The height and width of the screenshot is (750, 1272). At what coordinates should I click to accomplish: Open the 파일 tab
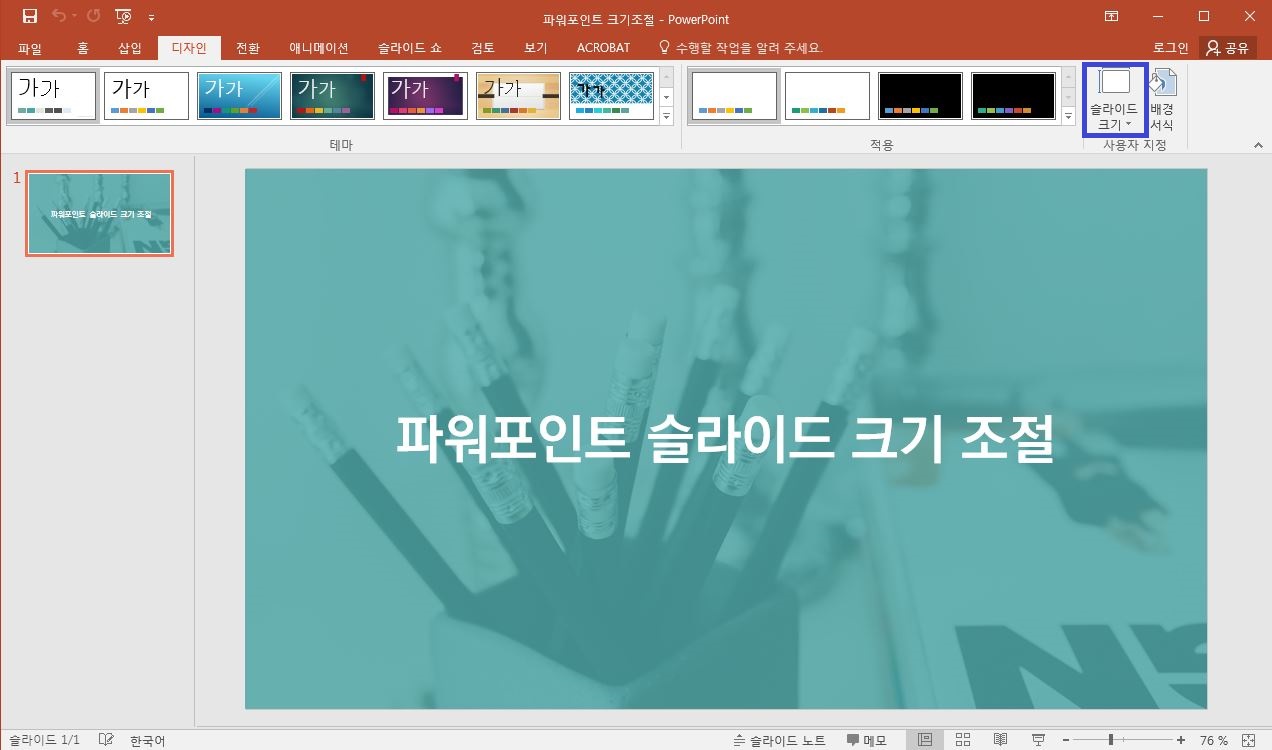[x=30, y=47]
